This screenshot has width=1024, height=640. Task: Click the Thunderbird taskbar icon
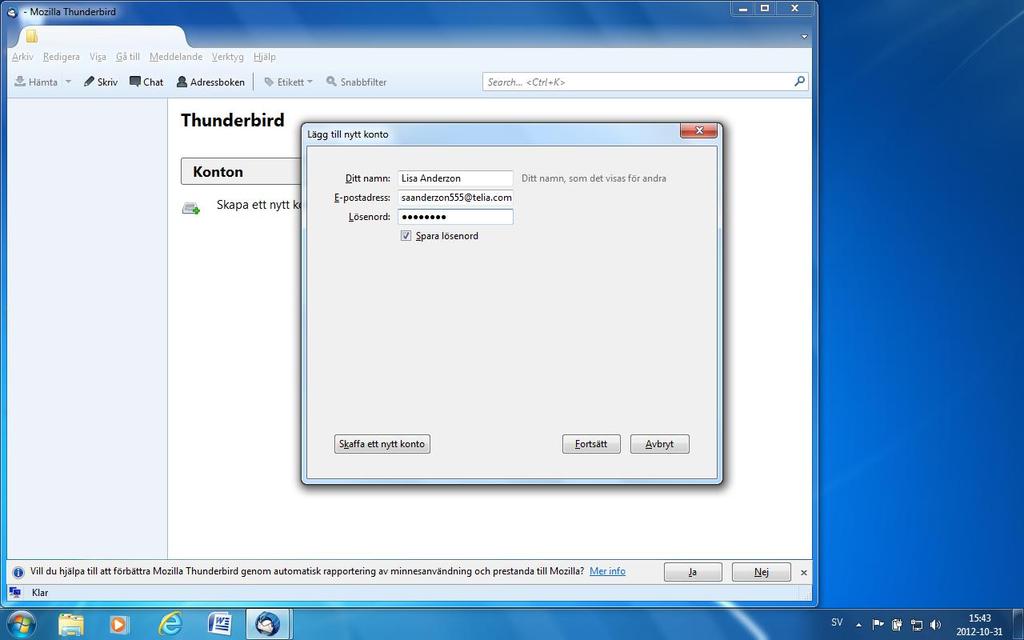268,624
